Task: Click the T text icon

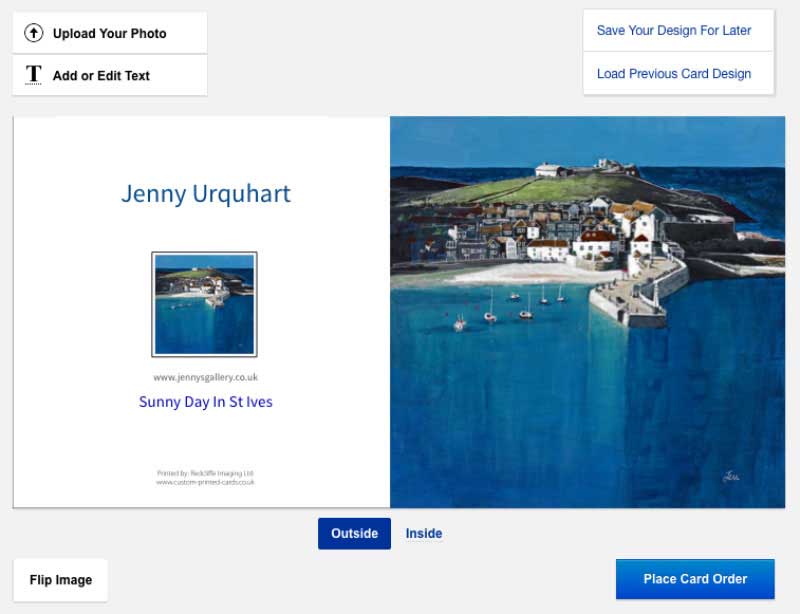Action: (x=34, y=75)
